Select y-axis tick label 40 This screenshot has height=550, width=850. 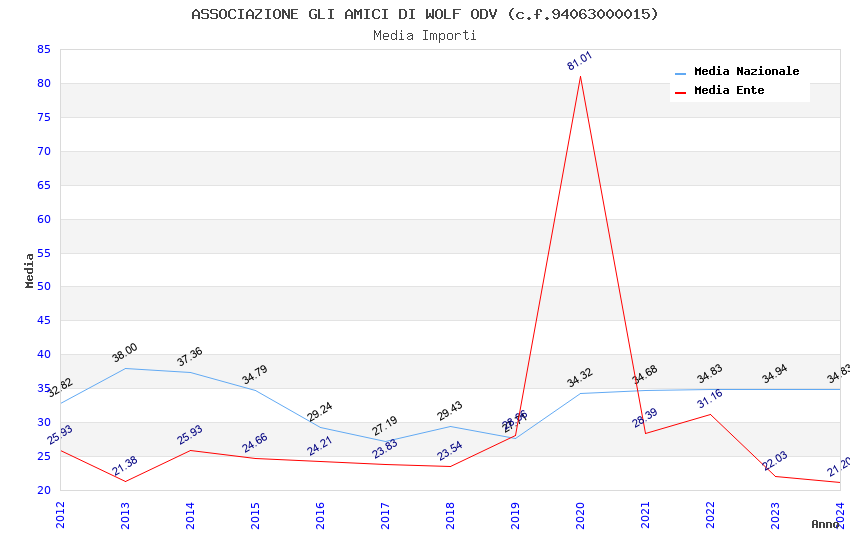click(44, 354)
